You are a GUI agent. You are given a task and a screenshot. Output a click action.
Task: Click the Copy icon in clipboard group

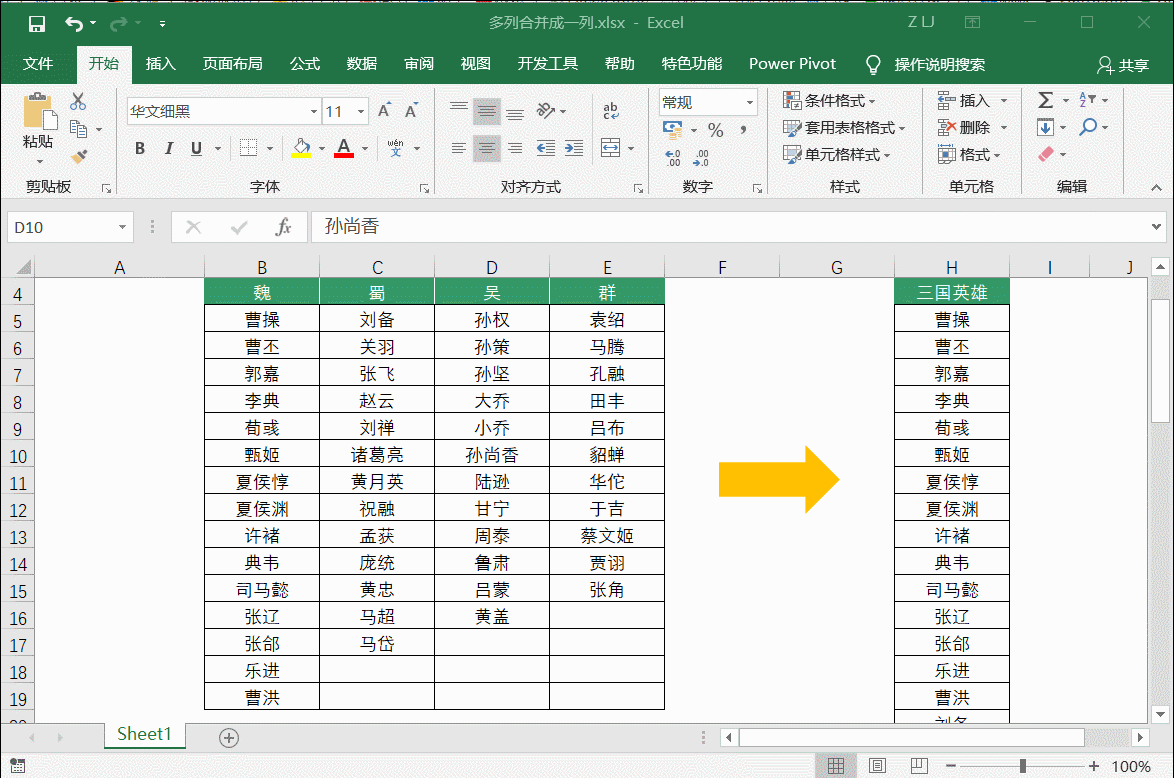point(78,129)
